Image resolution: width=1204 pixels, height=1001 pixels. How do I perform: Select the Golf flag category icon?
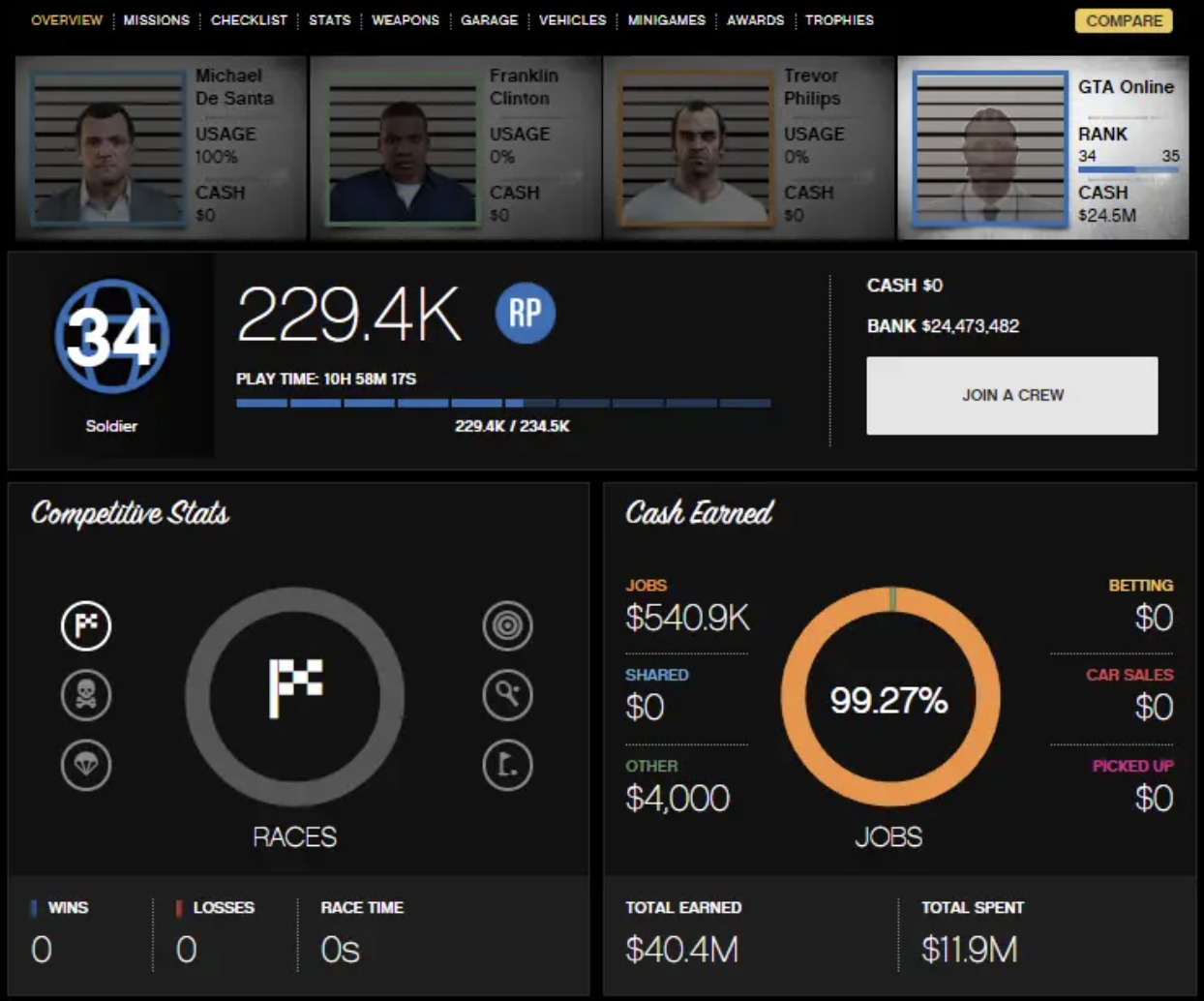click(x=507, y=765)
